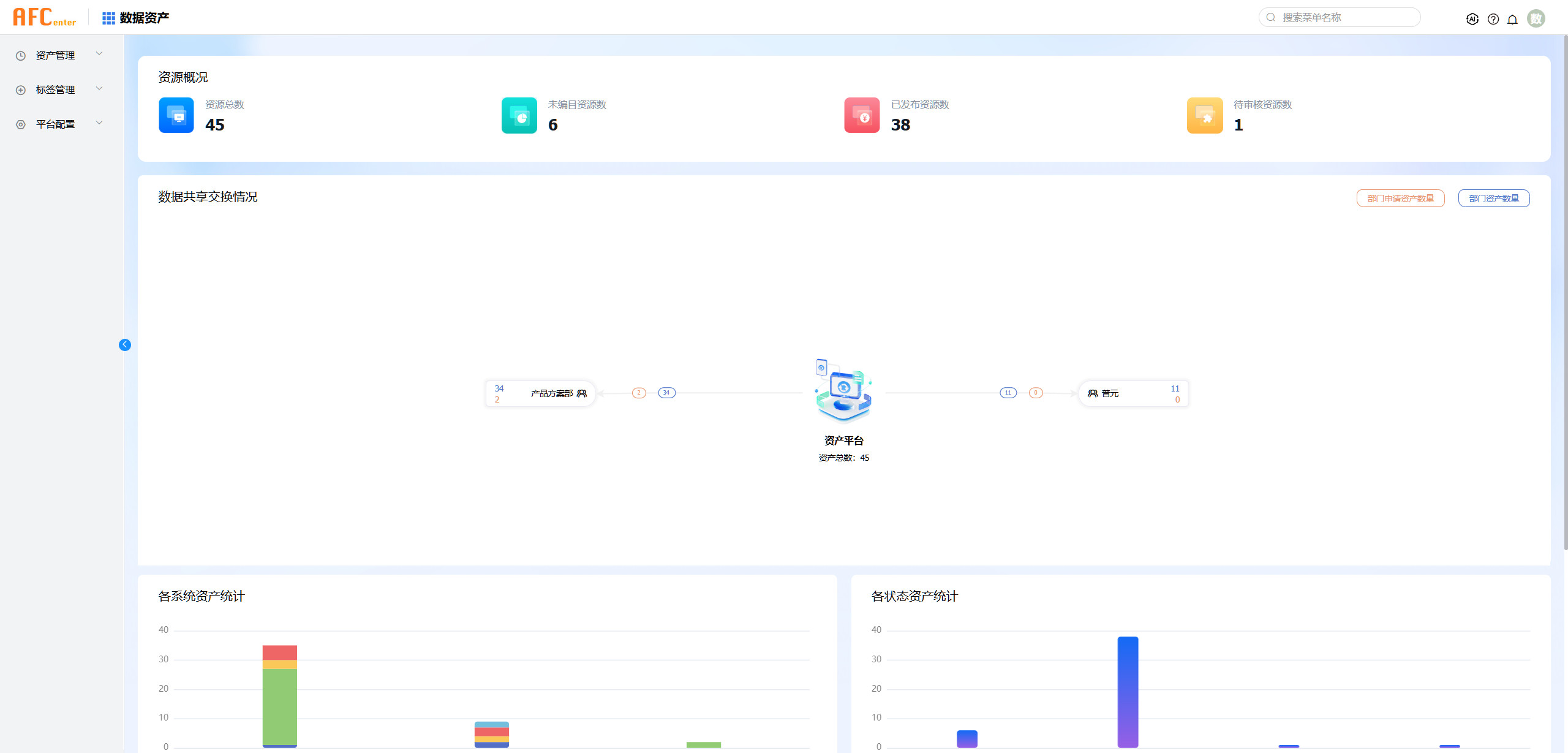Click the user avatar icon
Image resolution: width=1568 pixels, height=753 pixels.
(1536, 18)
